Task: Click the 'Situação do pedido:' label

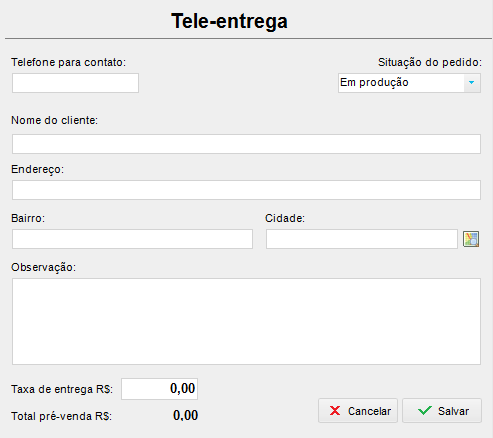Action: pos(430,62)
